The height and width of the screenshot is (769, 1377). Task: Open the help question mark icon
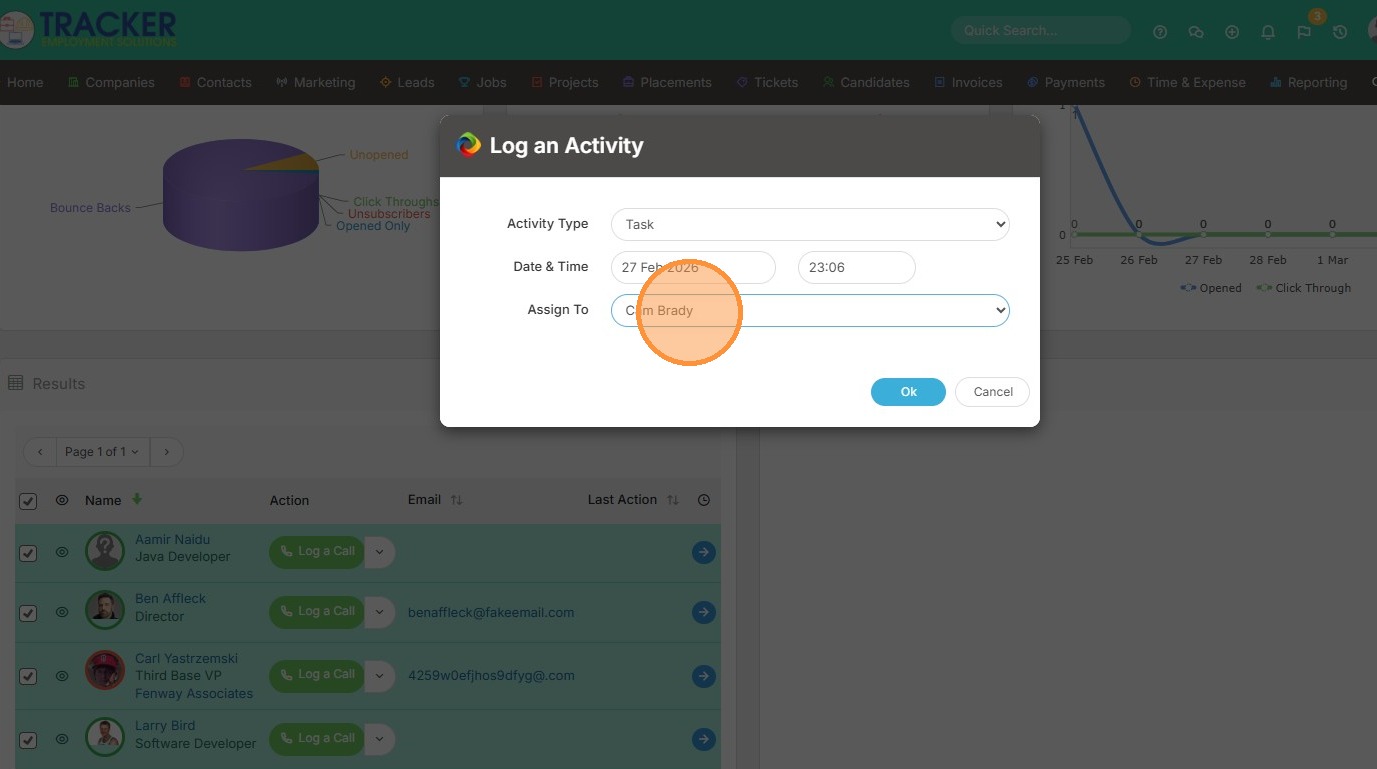tap(1160, 32)
